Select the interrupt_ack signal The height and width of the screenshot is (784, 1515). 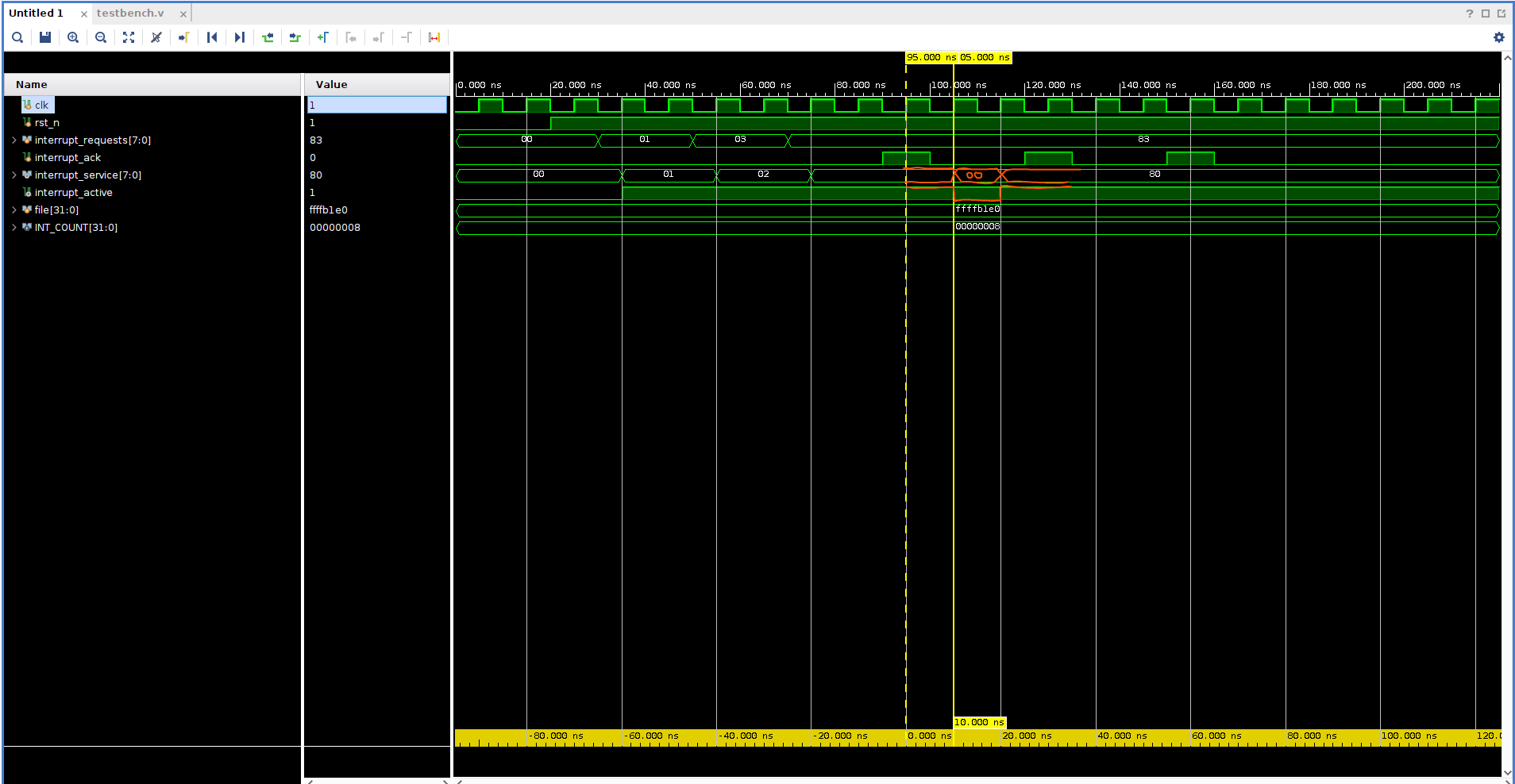[67, 158]
